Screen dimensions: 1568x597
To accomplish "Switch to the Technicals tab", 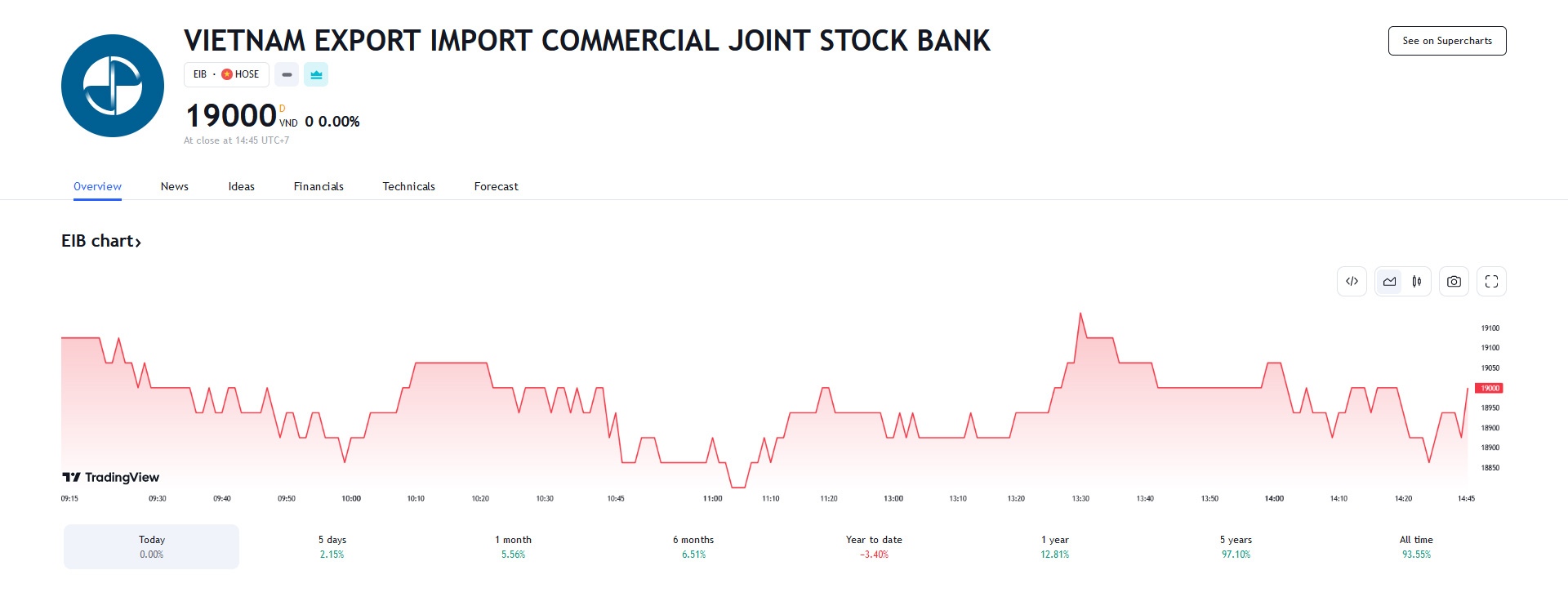I will tap(408, 186).
